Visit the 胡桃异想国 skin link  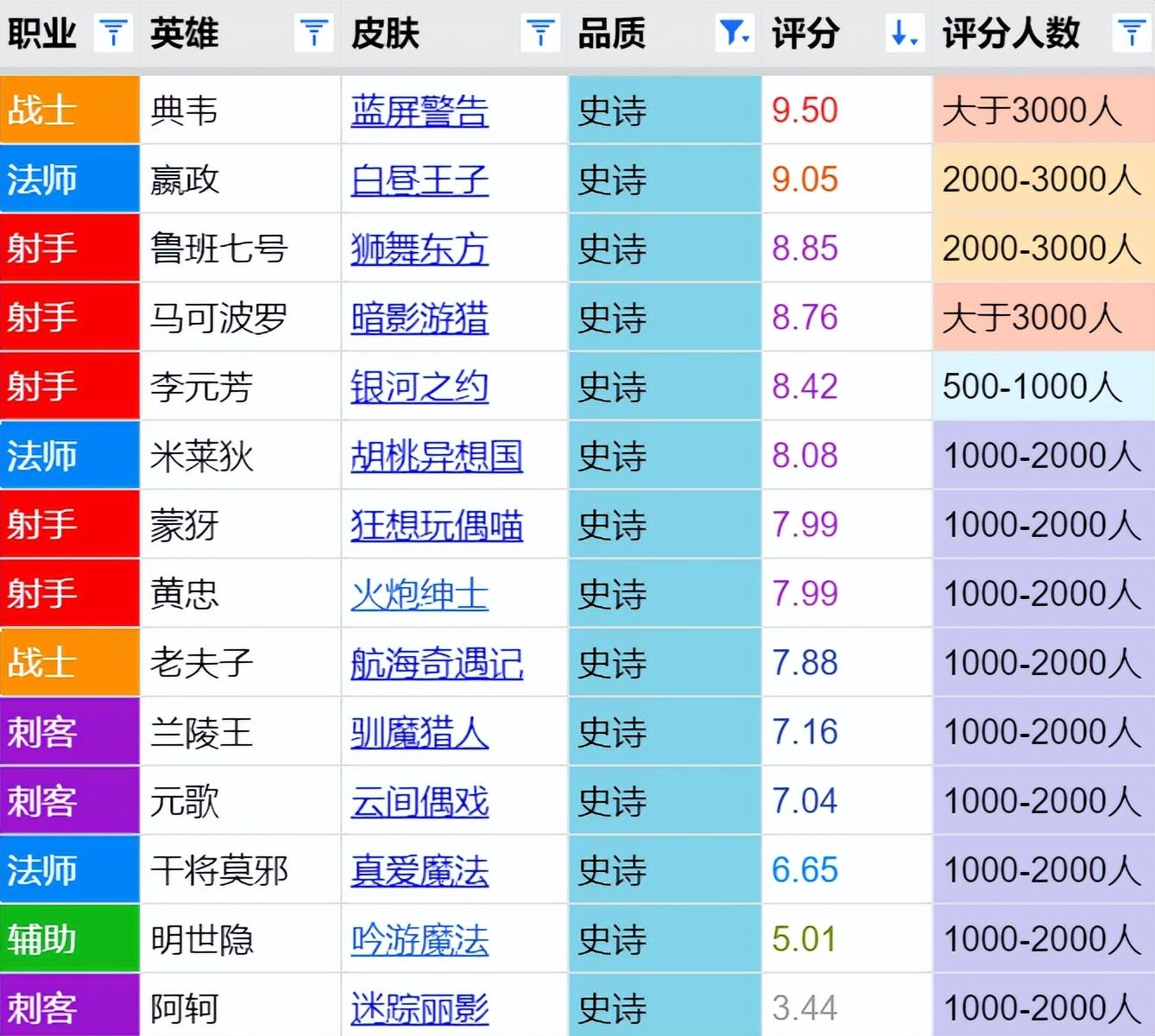(437, 456)
